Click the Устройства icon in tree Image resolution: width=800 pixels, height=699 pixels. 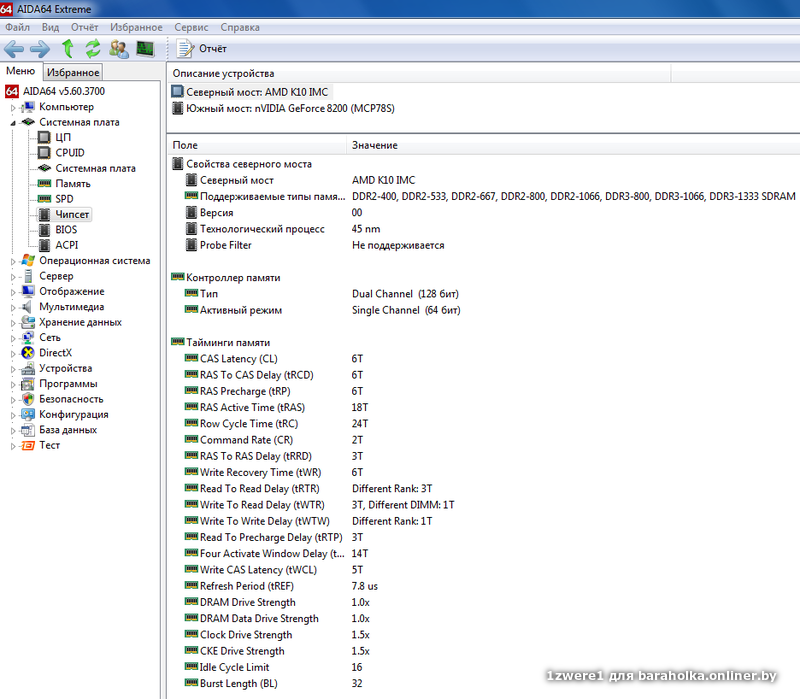[28, 368]
